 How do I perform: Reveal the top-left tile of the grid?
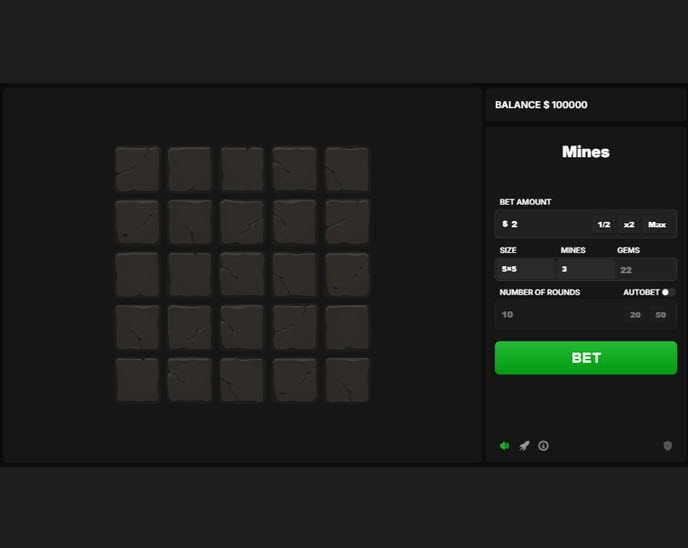pos(137,169)
